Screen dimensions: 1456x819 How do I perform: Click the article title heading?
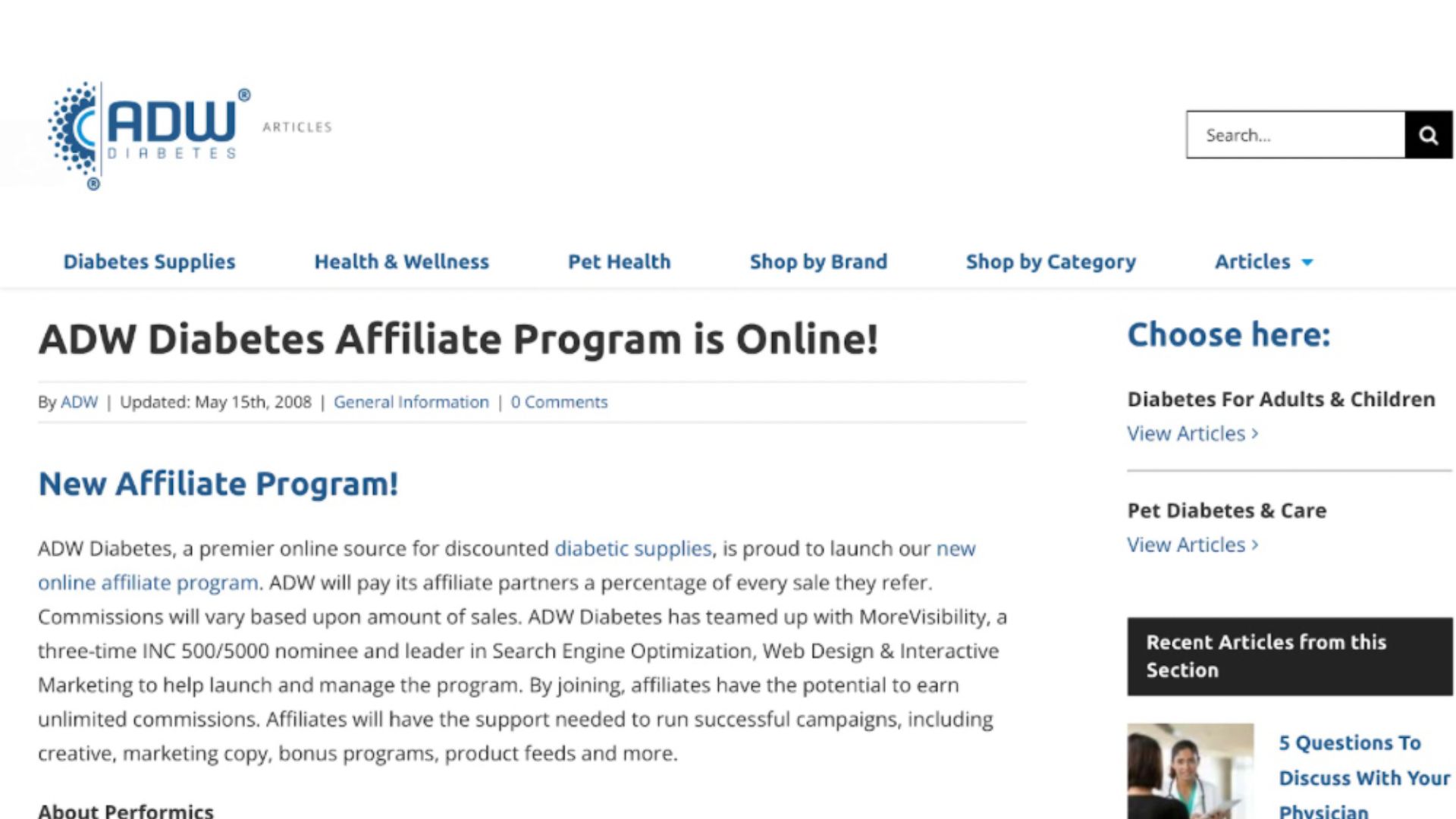coord(458,339)
